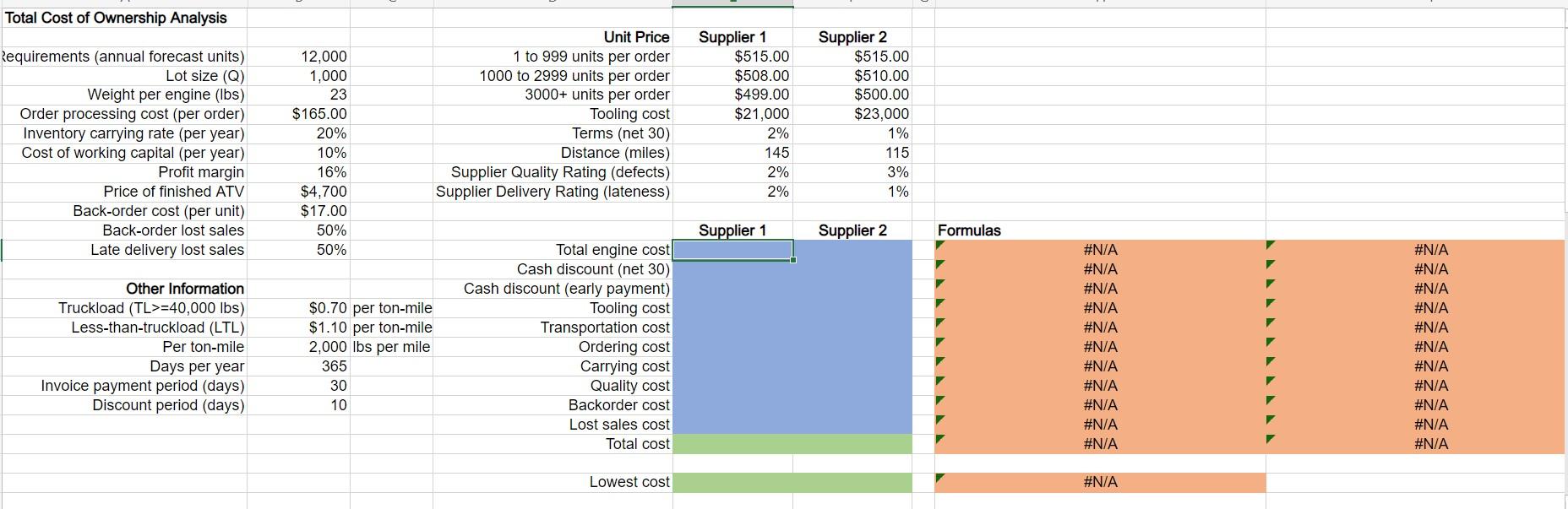Click the Supplier 1 header above the cost columns

click(732, 230)
